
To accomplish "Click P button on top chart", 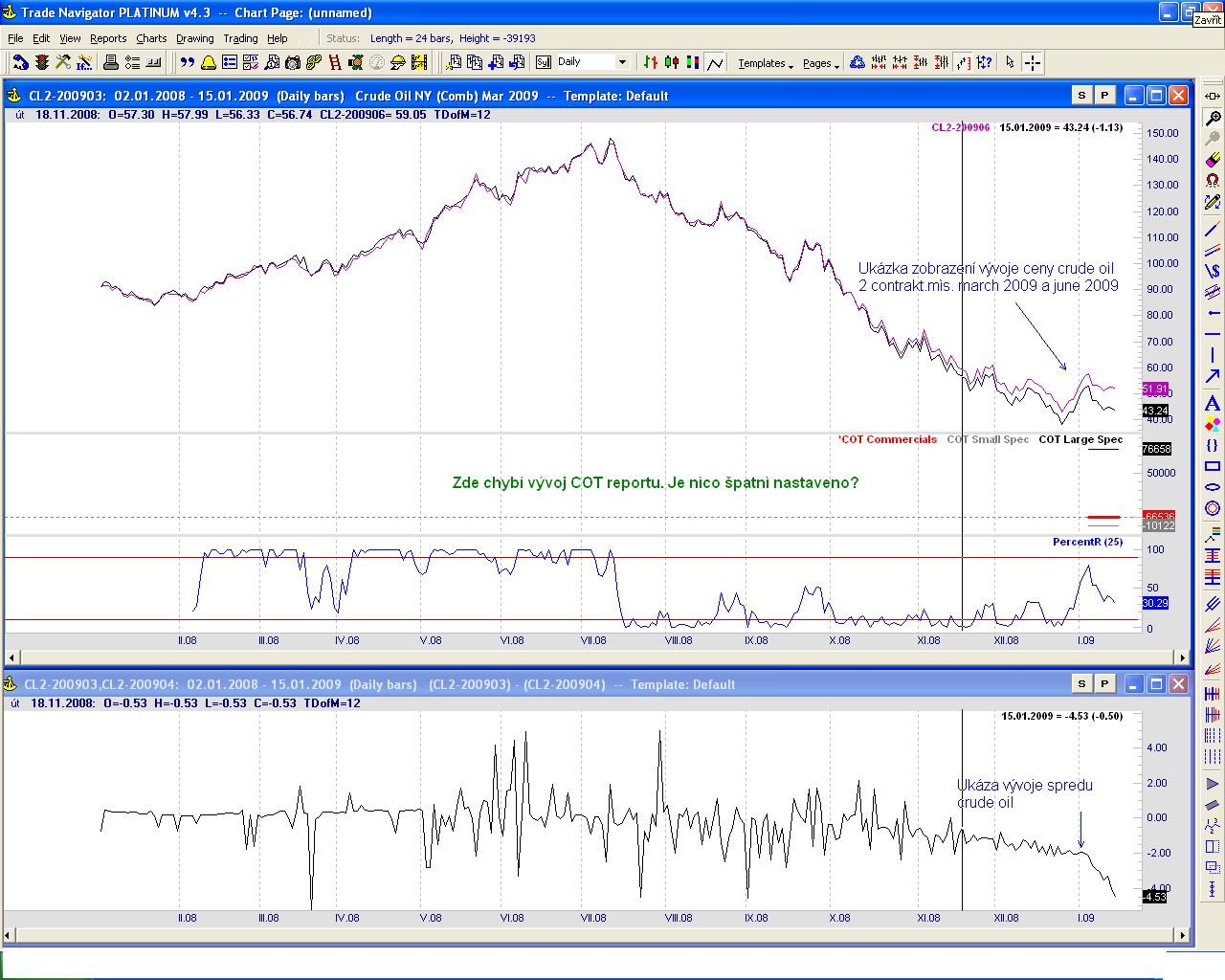I will (x=1104, y=95).
